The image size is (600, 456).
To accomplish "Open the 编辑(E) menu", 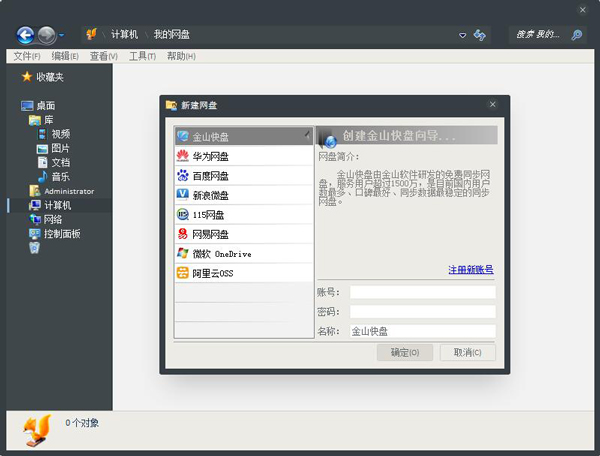I will coord(65,56).
